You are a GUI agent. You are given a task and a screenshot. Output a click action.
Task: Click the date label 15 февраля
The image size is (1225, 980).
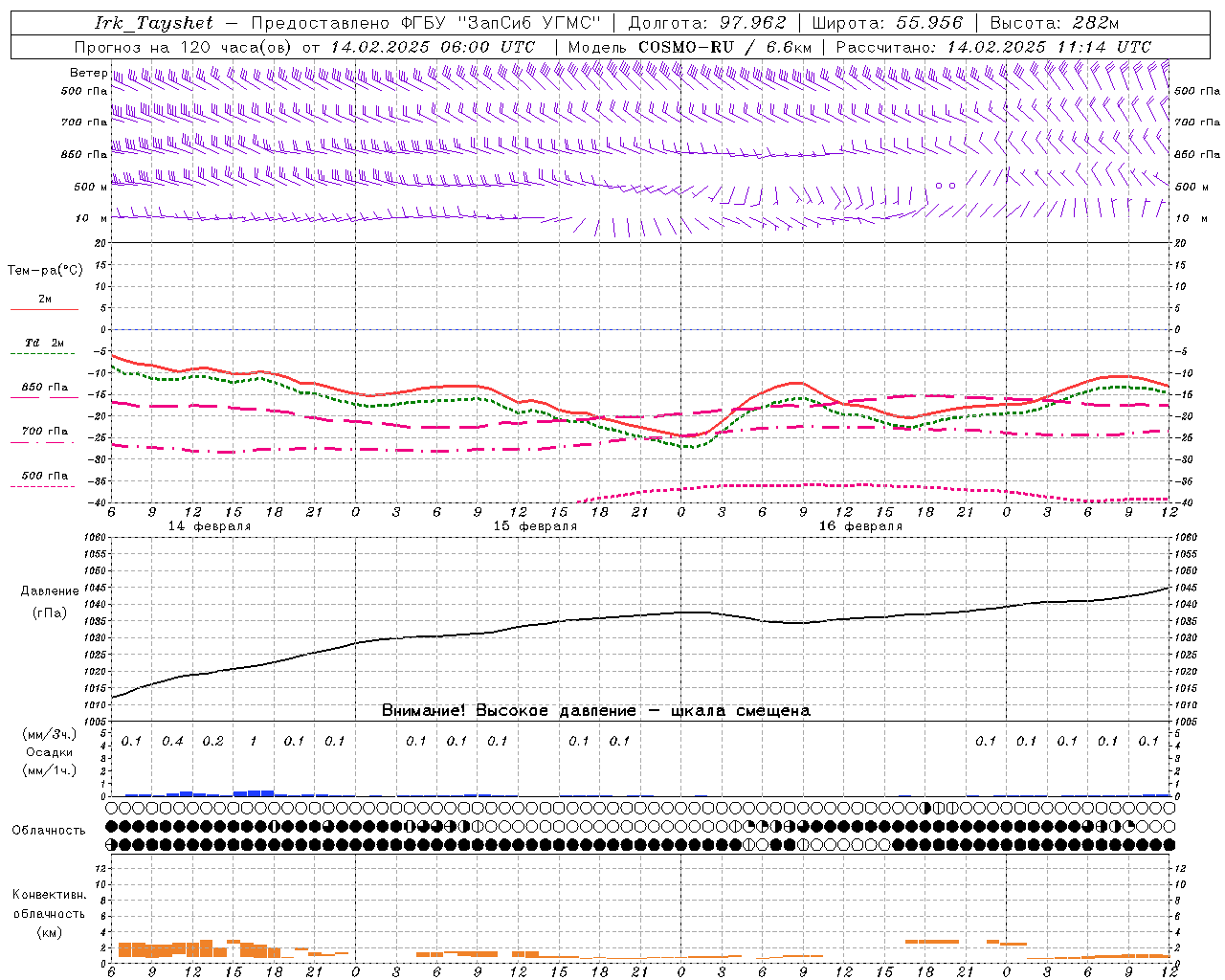click(535, 526)
